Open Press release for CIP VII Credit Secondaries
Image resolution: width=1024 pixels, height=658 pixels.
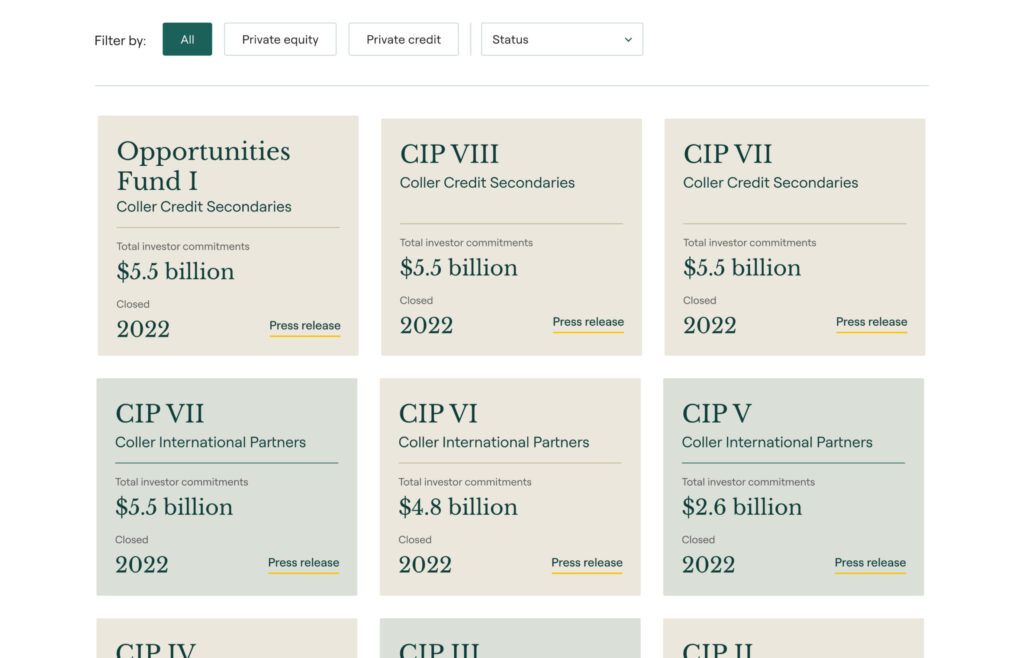coord(872,322)
